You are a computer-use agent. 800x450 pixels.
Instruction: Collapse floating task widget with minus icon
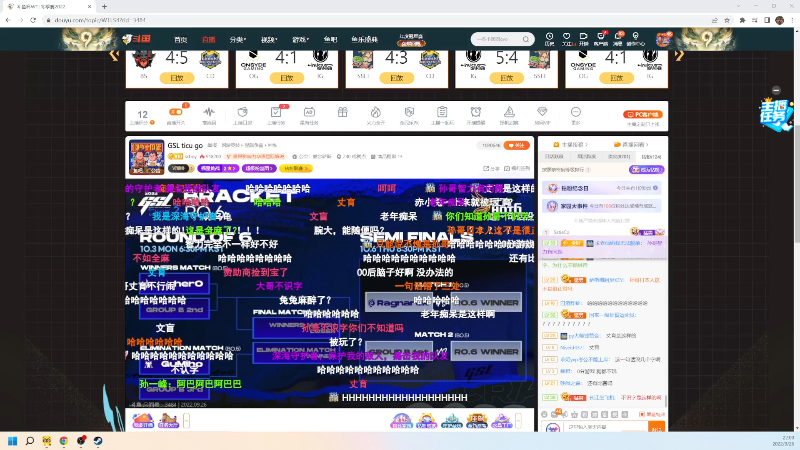tap(776, 90)
